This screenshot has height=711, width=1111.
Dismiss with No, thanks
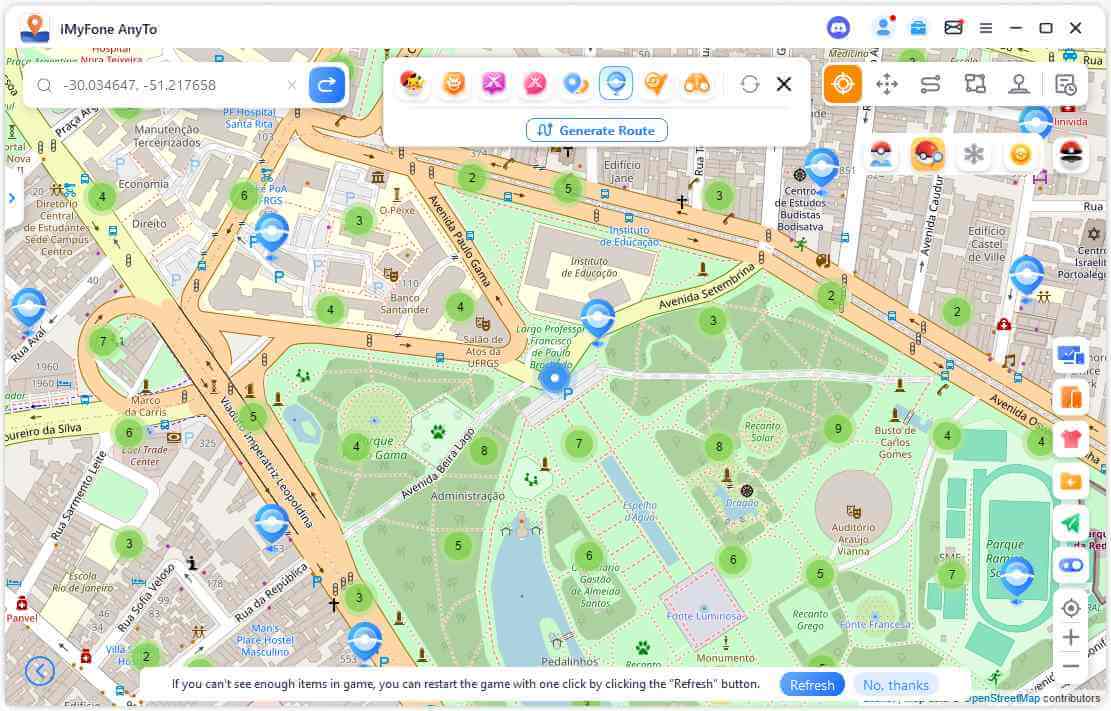pyautogui.click(x=896, y=685)
